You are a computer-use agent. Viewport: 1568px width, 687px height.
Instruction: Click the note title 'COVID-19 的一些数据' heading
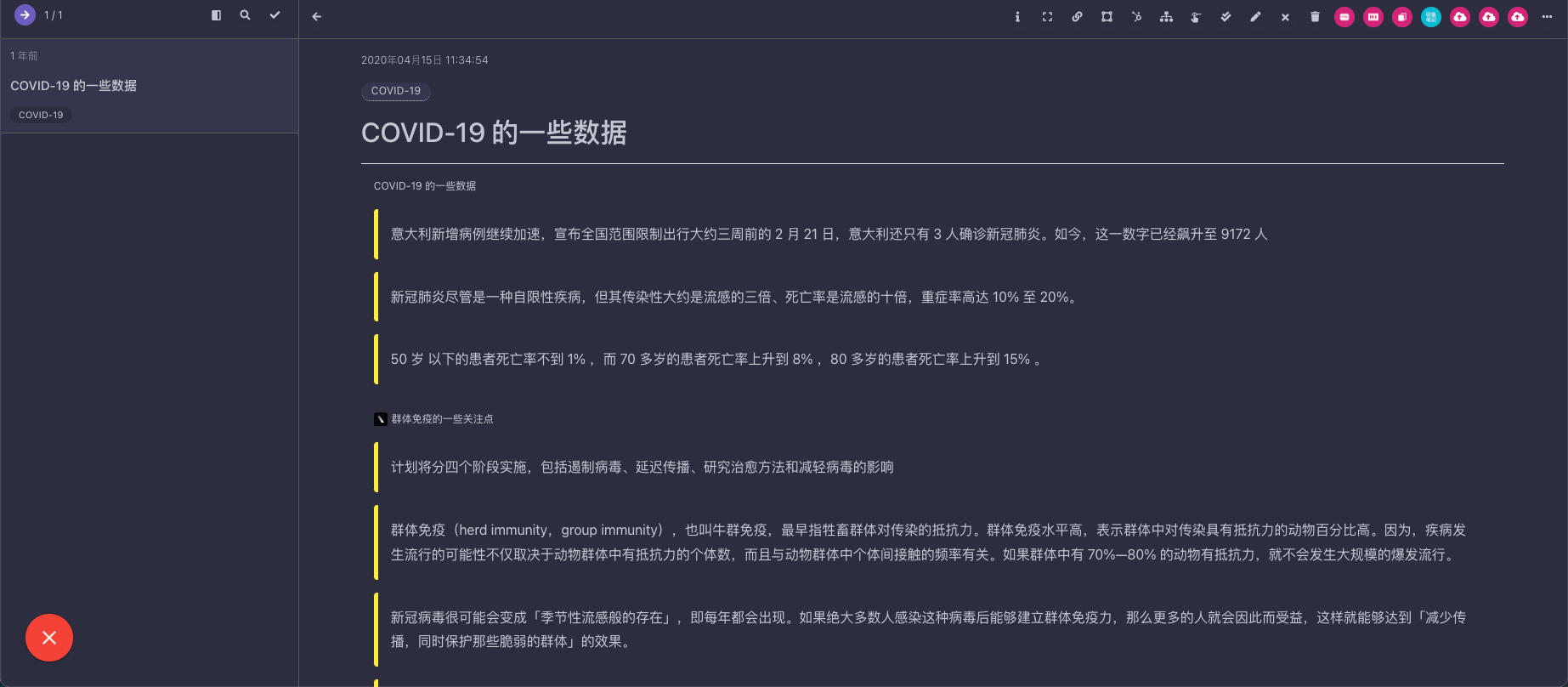[x=494, y=133]
